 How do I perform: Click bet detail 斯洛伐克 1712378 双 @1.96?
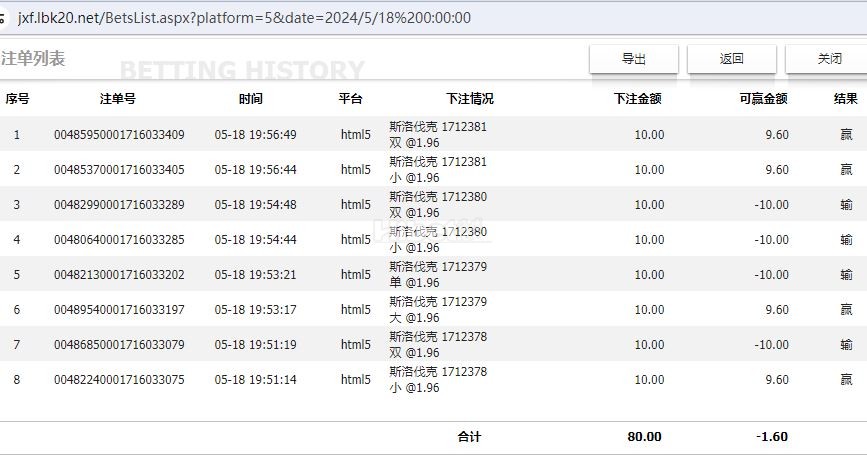click(438, 344)
